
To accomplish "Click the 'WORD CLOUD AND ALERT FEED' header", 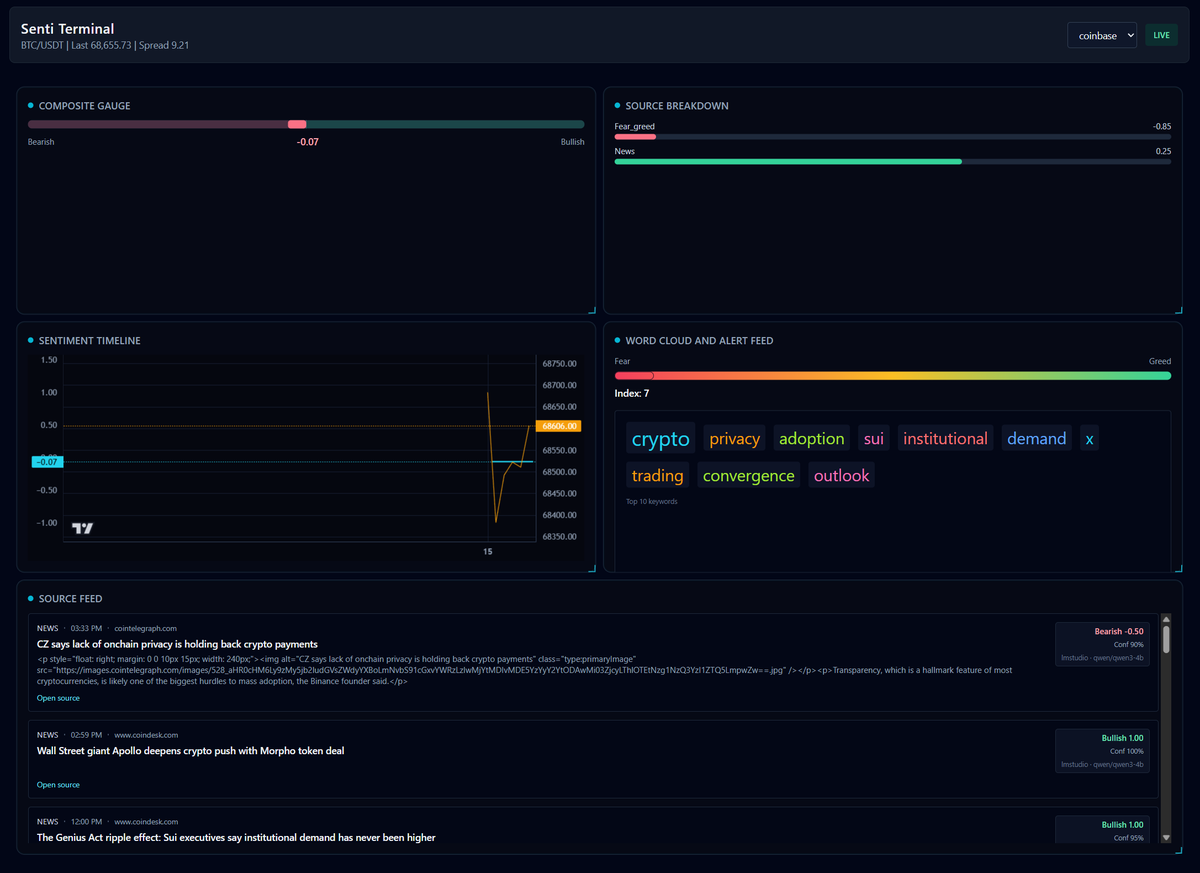I will [x=699, y=341].
